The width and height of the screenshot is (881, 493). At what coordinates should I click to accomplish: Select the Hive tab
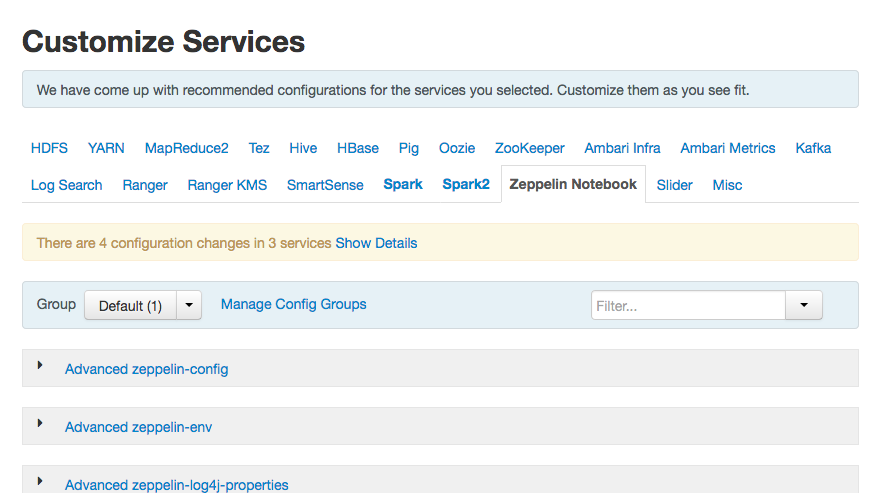(x=303, y=148)
